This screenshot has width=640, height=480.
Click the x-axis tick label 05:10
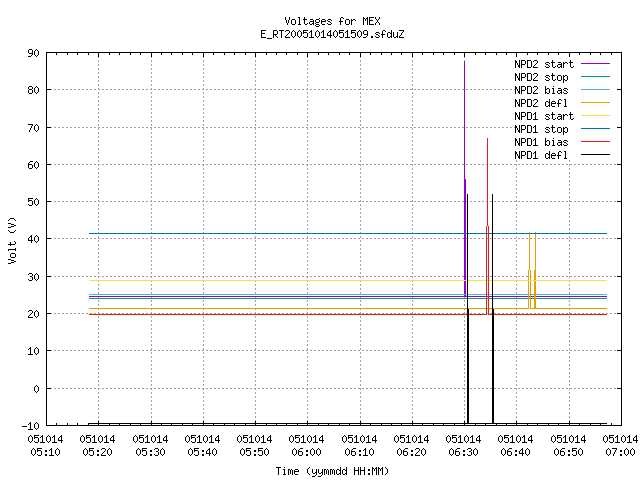click(45, 452)
